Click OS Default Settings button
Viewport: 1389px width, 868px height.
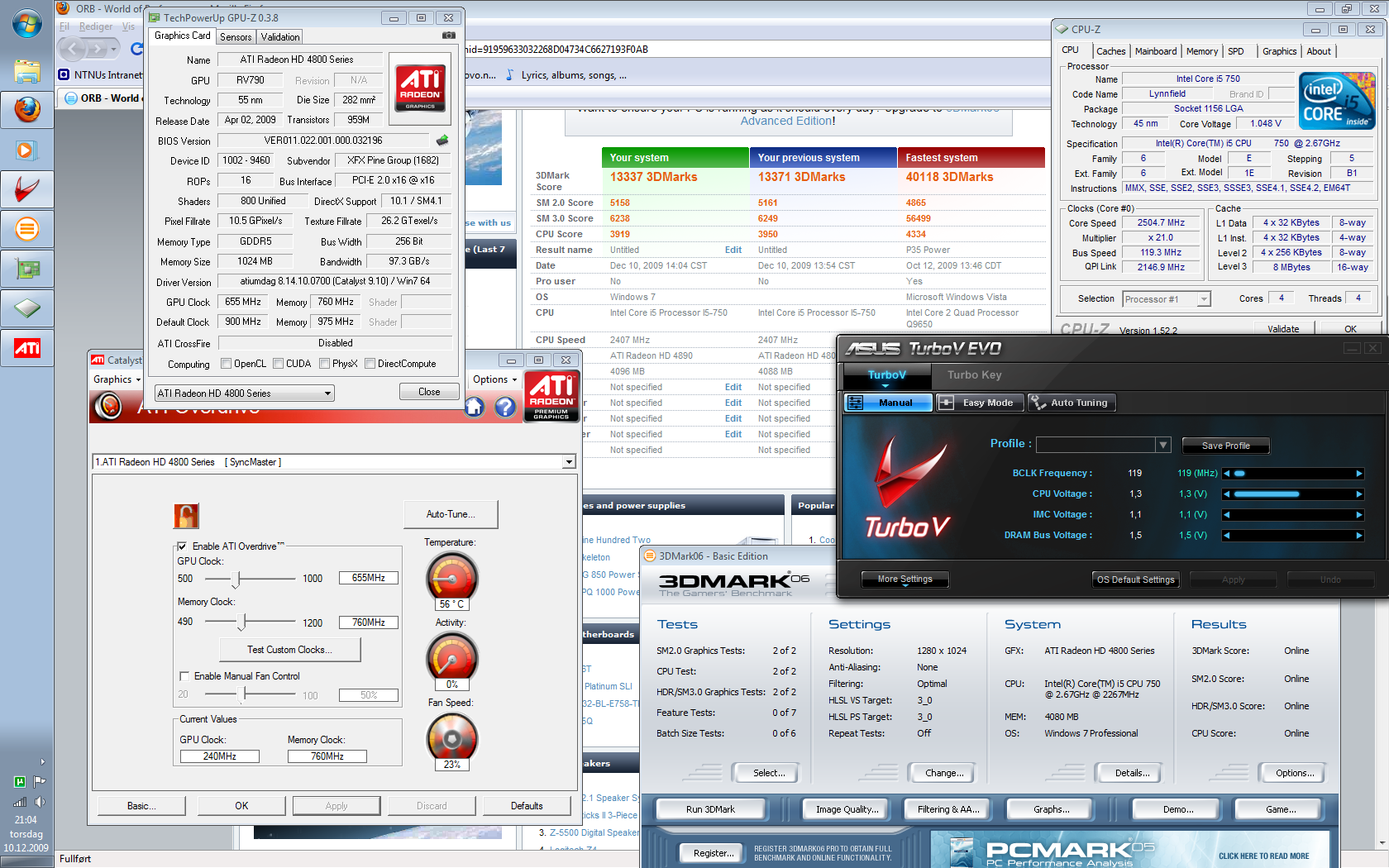[x=1136, y=579]
